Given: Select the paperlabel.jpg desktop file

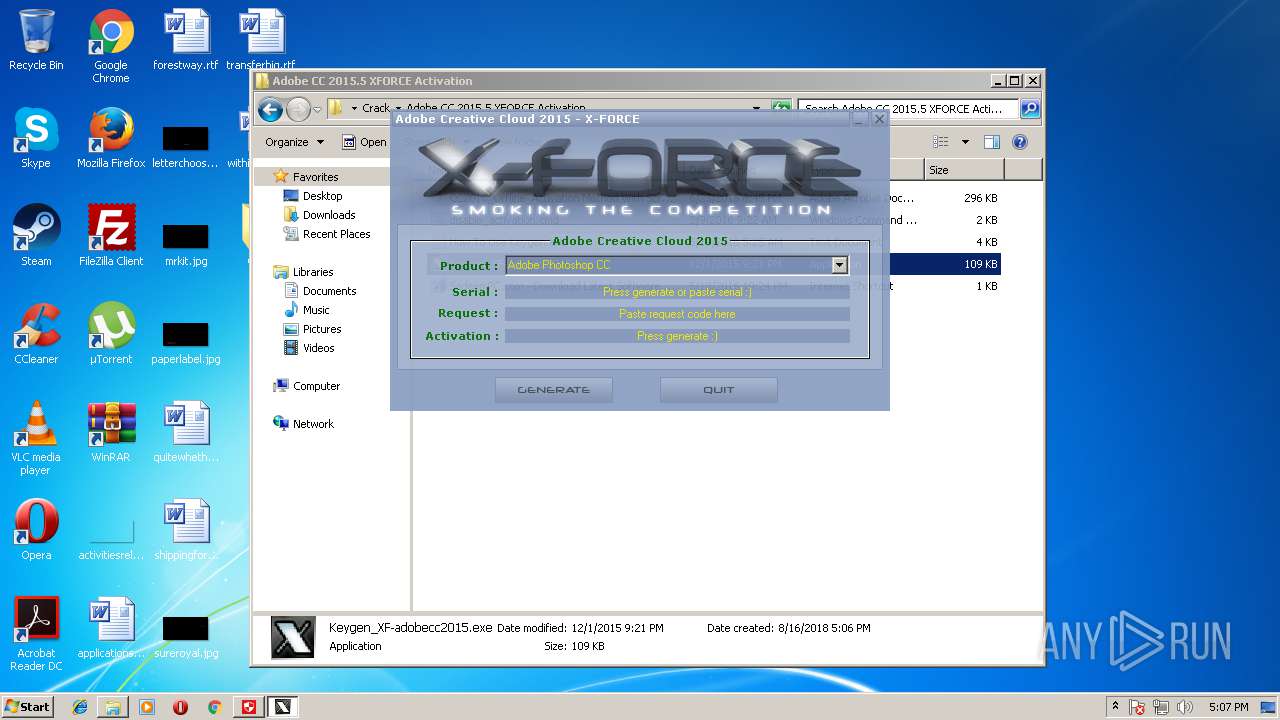Looking at the screenshot, I should coord(186,342).
